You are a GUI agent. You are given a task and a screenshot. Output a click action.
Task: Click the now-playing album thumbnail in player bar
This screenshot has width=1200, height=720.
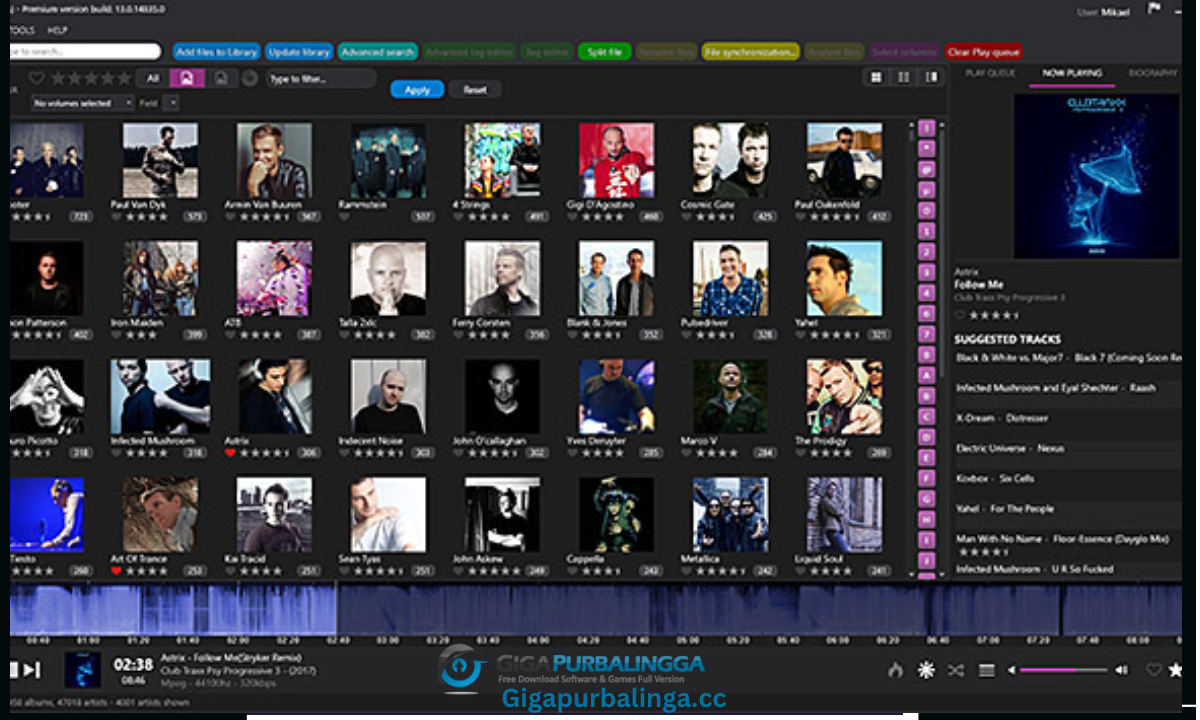tap(83, 669)
